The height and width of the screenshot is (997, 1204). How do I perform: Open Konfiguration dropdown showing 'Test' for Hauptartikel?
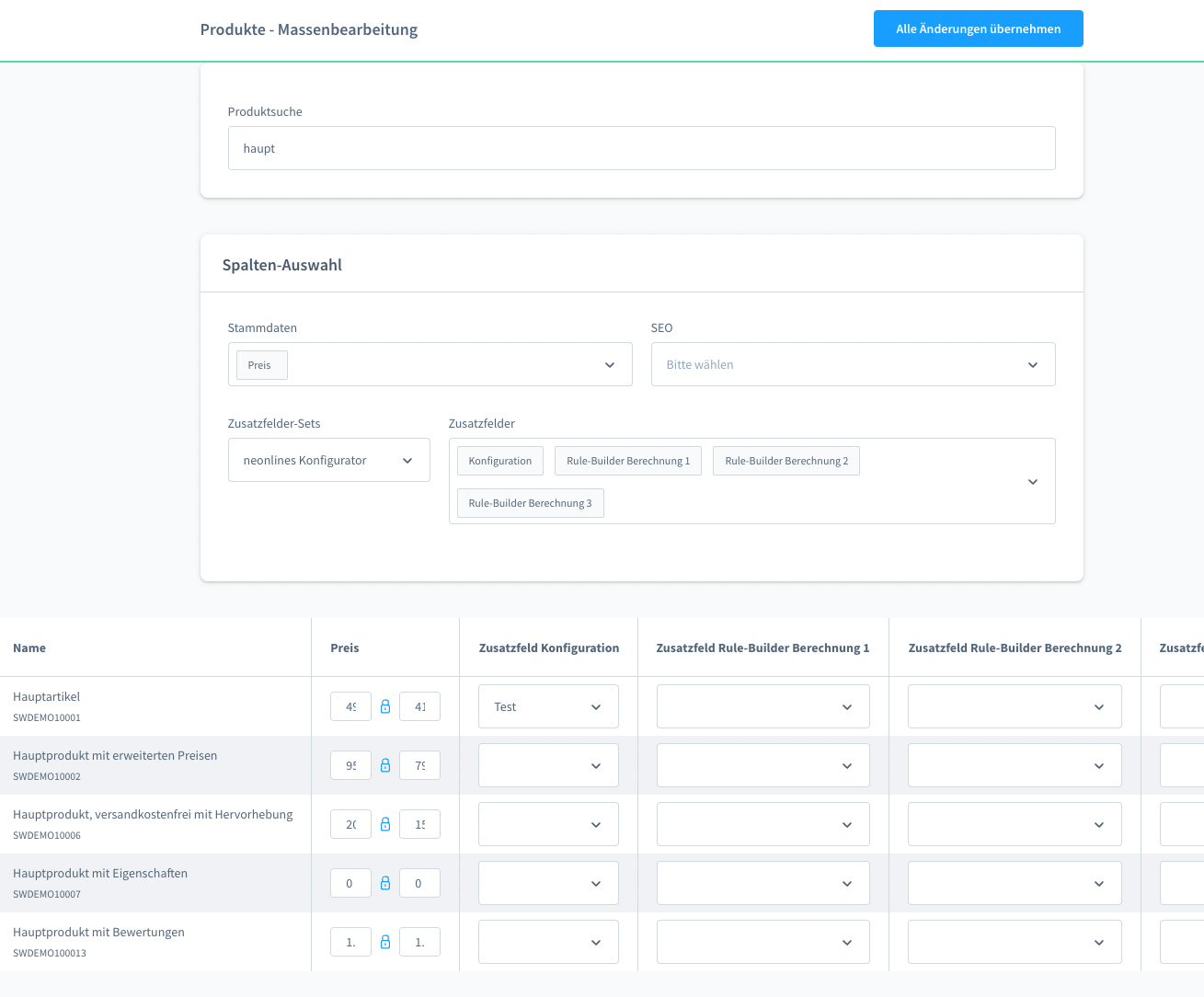click(x=548, y=707)
